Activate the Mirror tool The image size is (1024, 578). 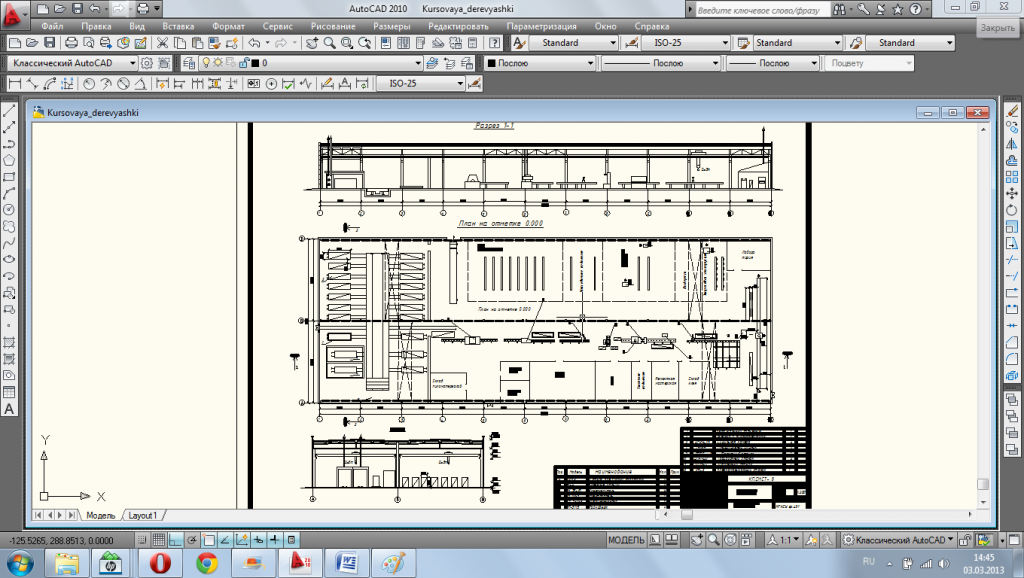pos(1012,144)
